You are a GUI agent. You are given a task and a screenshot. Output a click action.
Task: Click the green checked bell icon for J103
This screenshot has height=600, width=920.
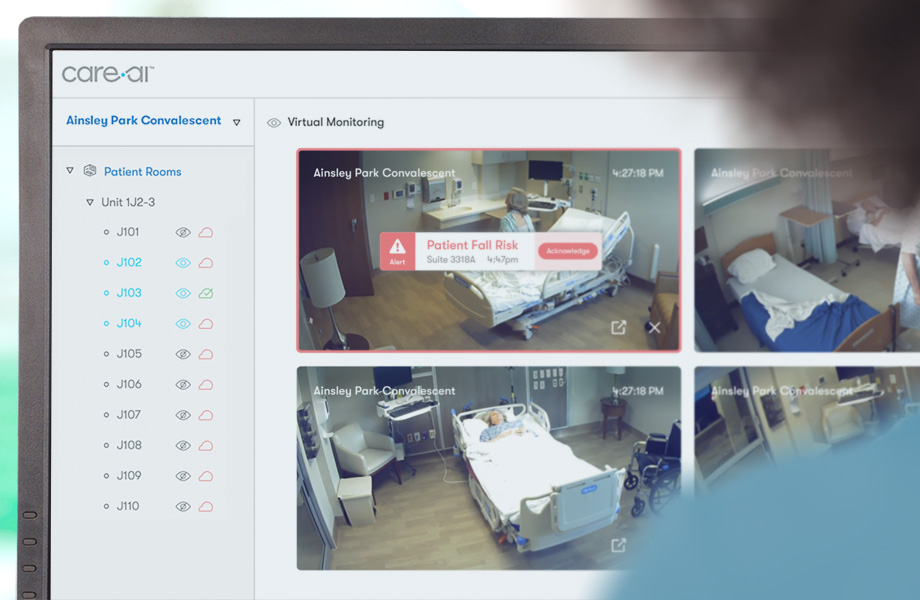(206, 293)
